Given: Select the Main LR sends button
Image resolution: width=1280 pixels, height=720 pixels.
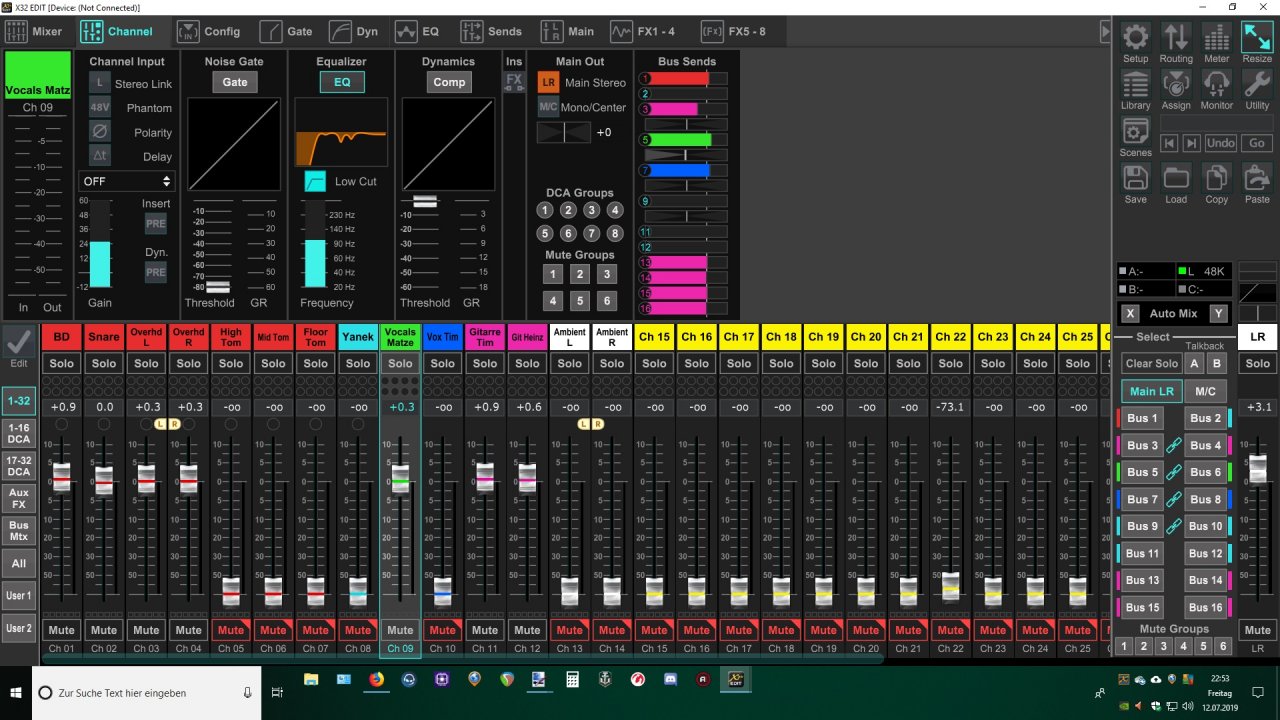Looking at the screenshot, I should coord(1151,391).
